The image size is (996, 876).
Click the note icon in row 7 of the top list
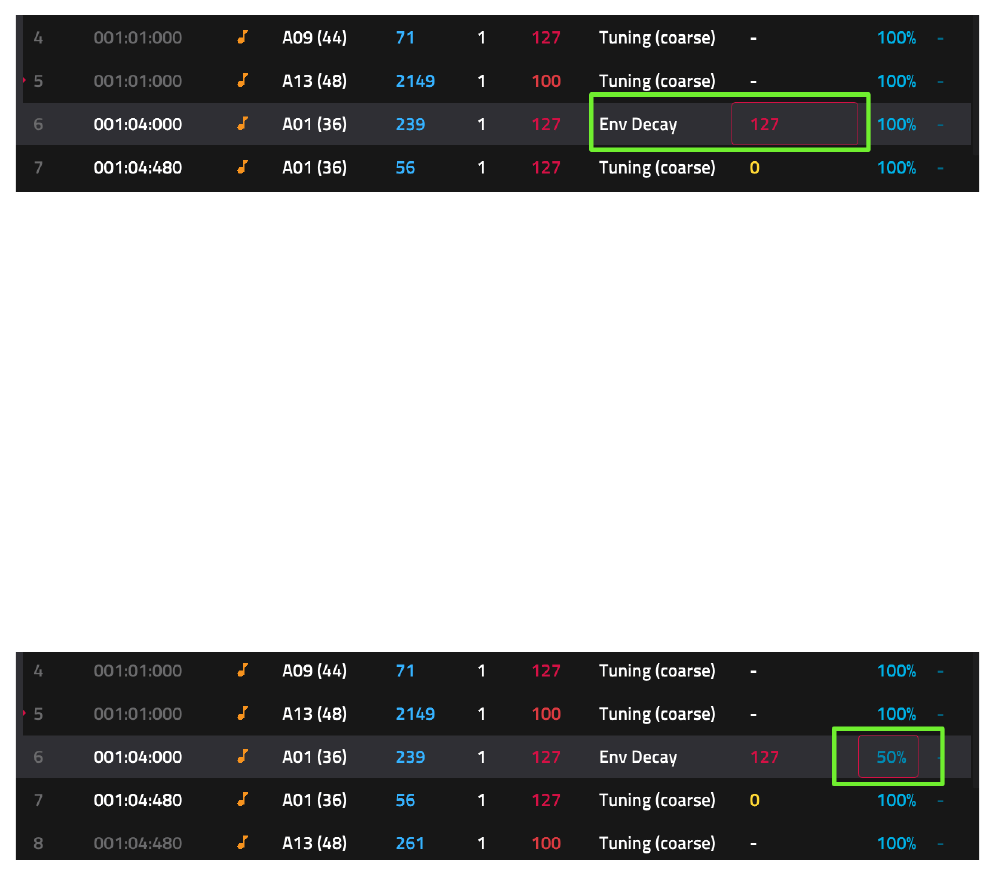tap(242, 166)
